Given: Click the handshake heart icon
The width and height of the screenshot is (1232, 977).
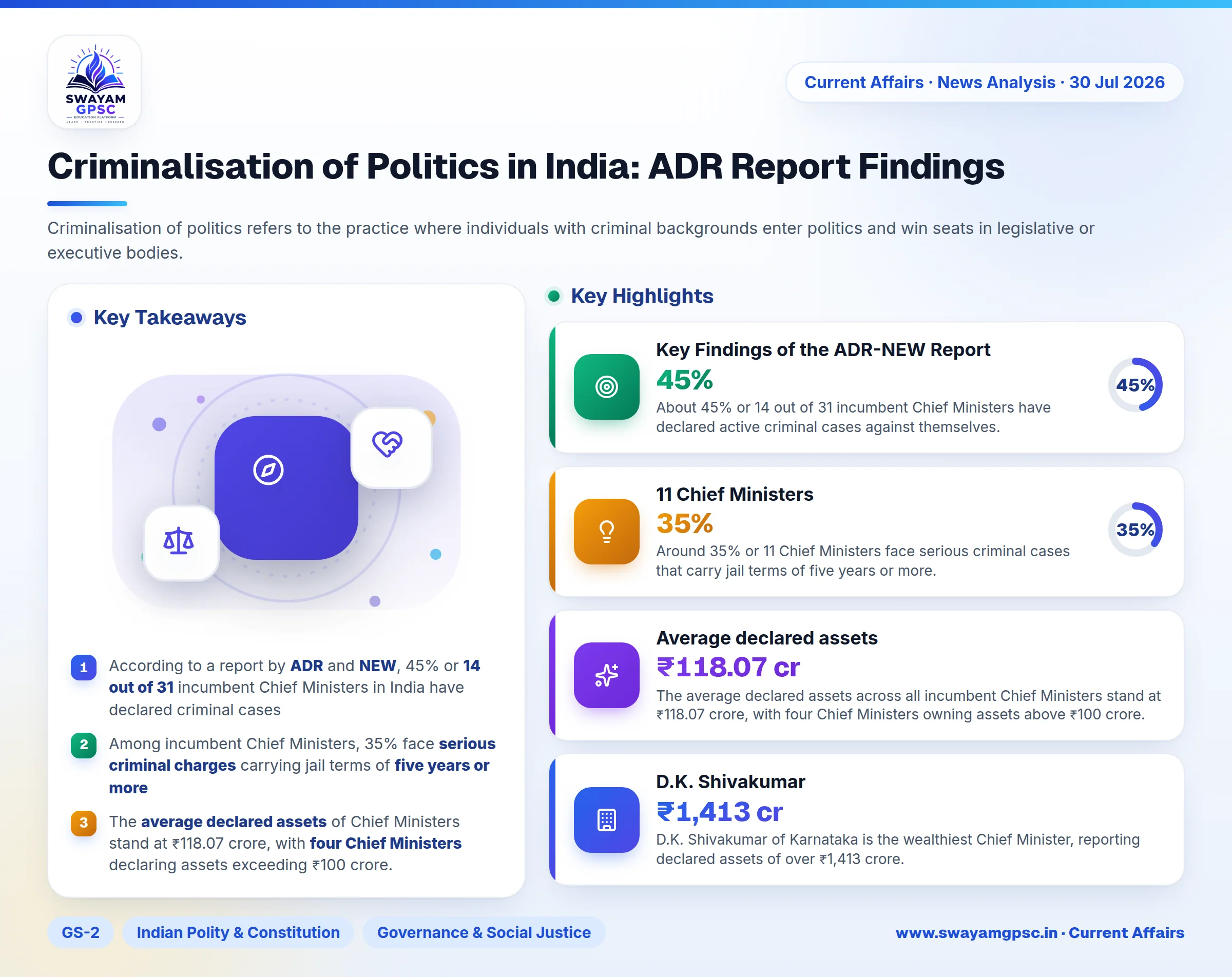Looking at the screenshot, I should (388, 444).
